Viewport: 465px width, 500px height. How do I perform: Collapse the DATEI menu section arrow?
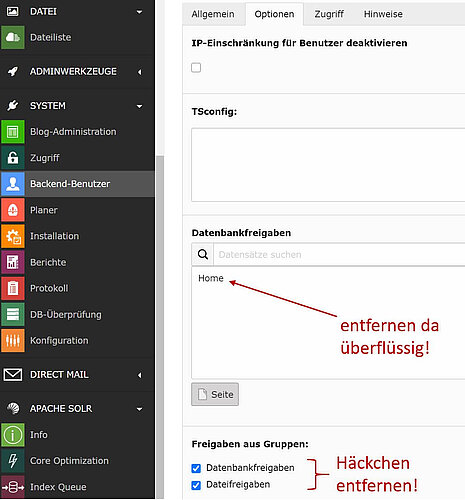[139, 12]
